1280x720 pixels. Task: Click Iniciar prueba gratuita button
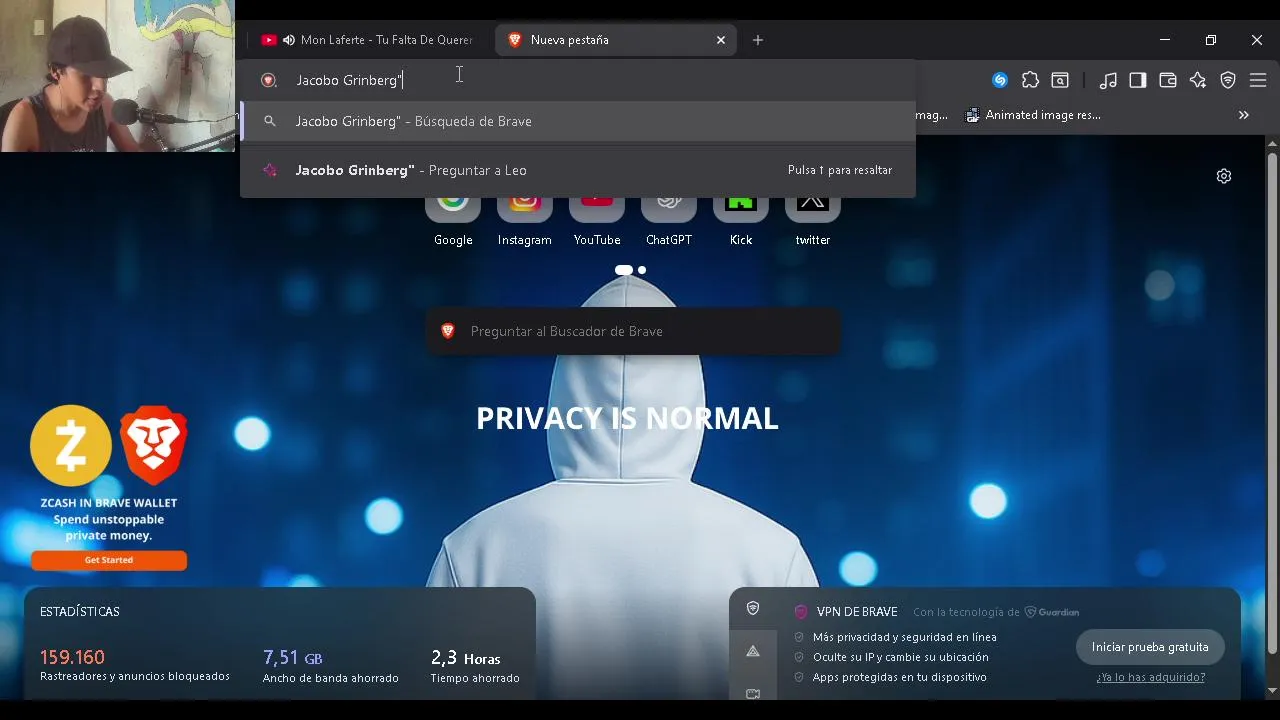point(1150,647)
